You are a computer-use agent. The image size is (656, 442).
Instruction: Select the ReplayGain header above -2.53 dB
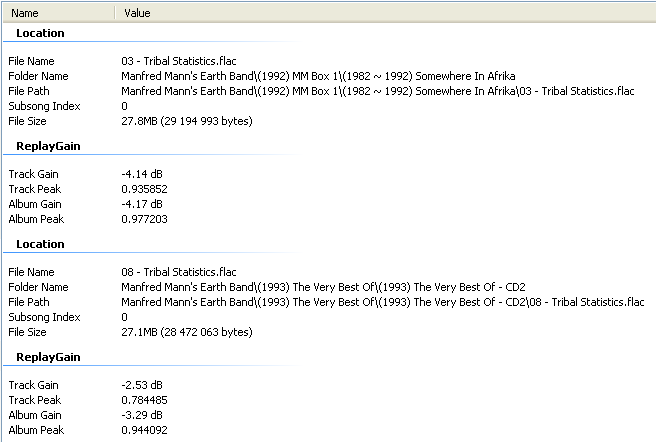click(48, 357)
